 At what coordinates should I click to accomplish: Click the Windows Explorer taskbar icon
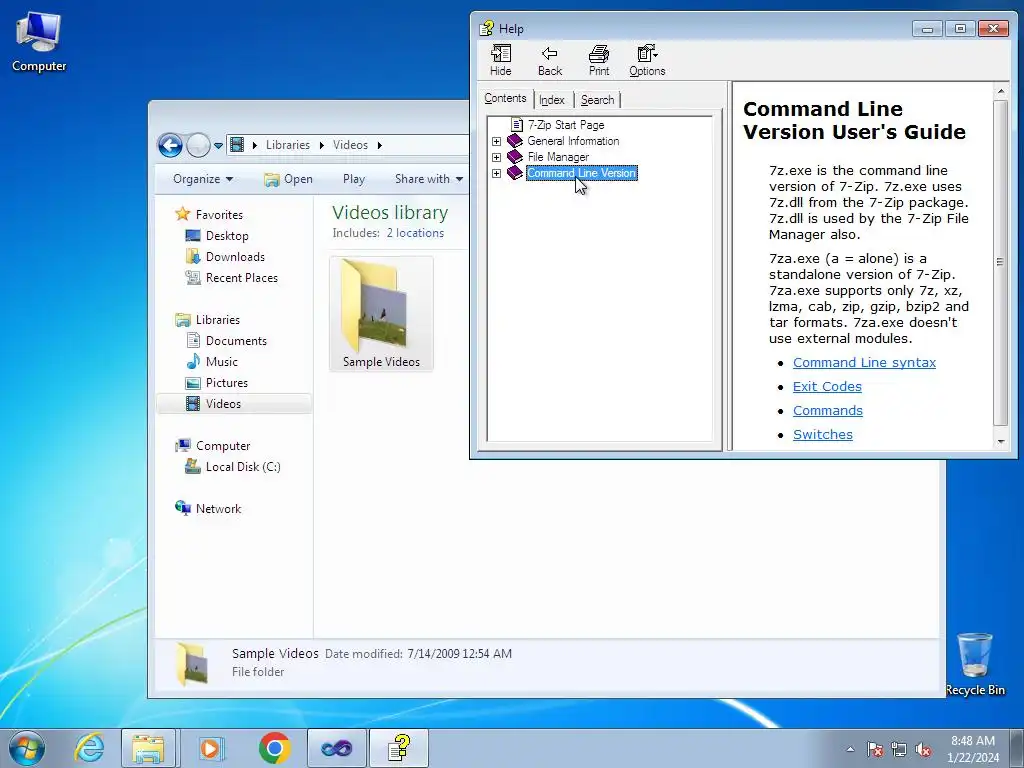click(148, 748)
